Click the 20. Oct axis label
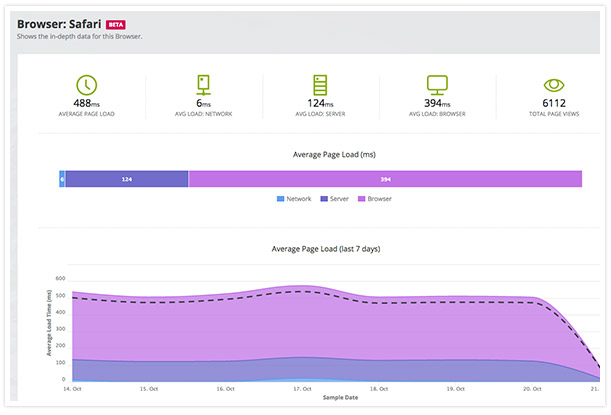 pyautogui.click(x=532, y=389)
